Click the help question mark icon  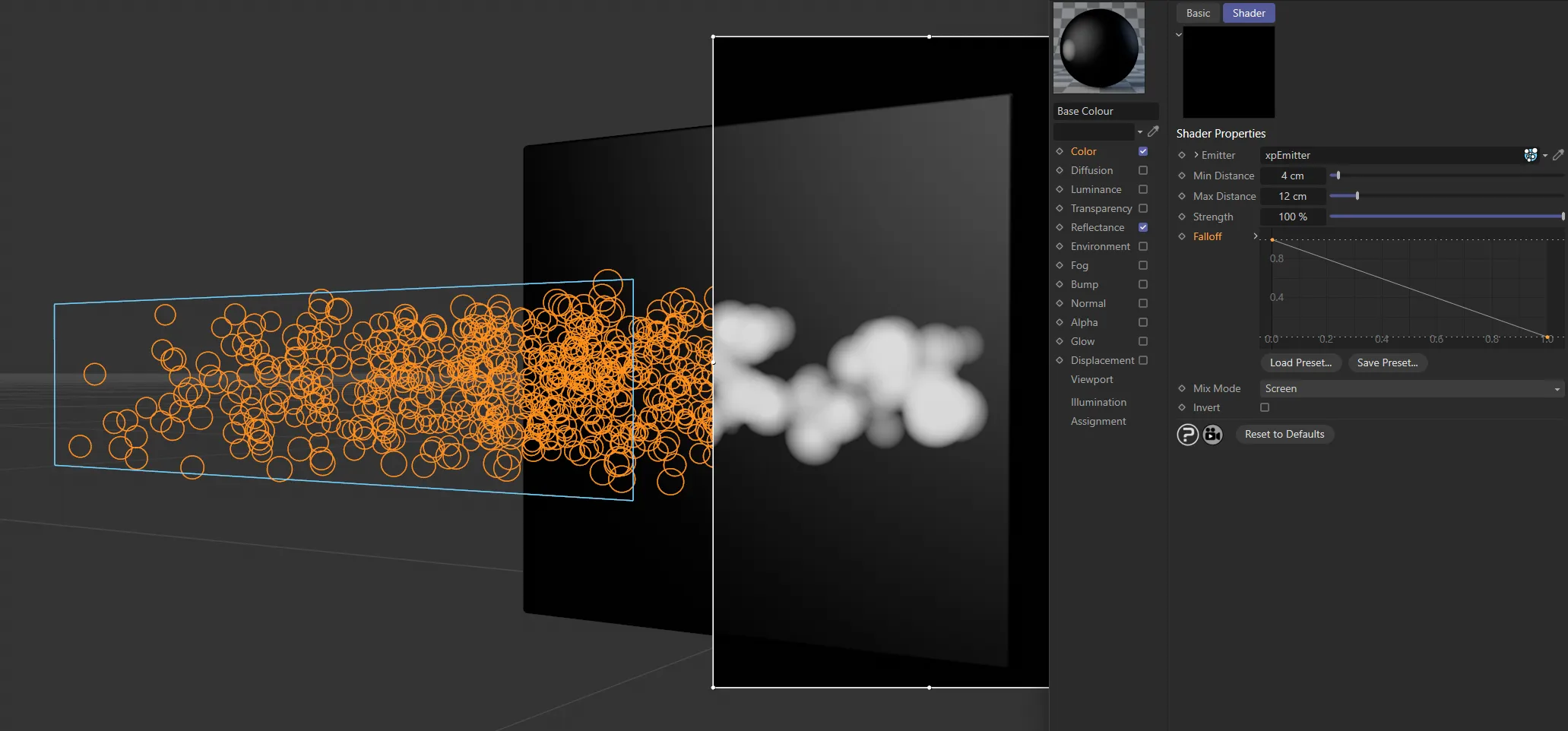1187,434
